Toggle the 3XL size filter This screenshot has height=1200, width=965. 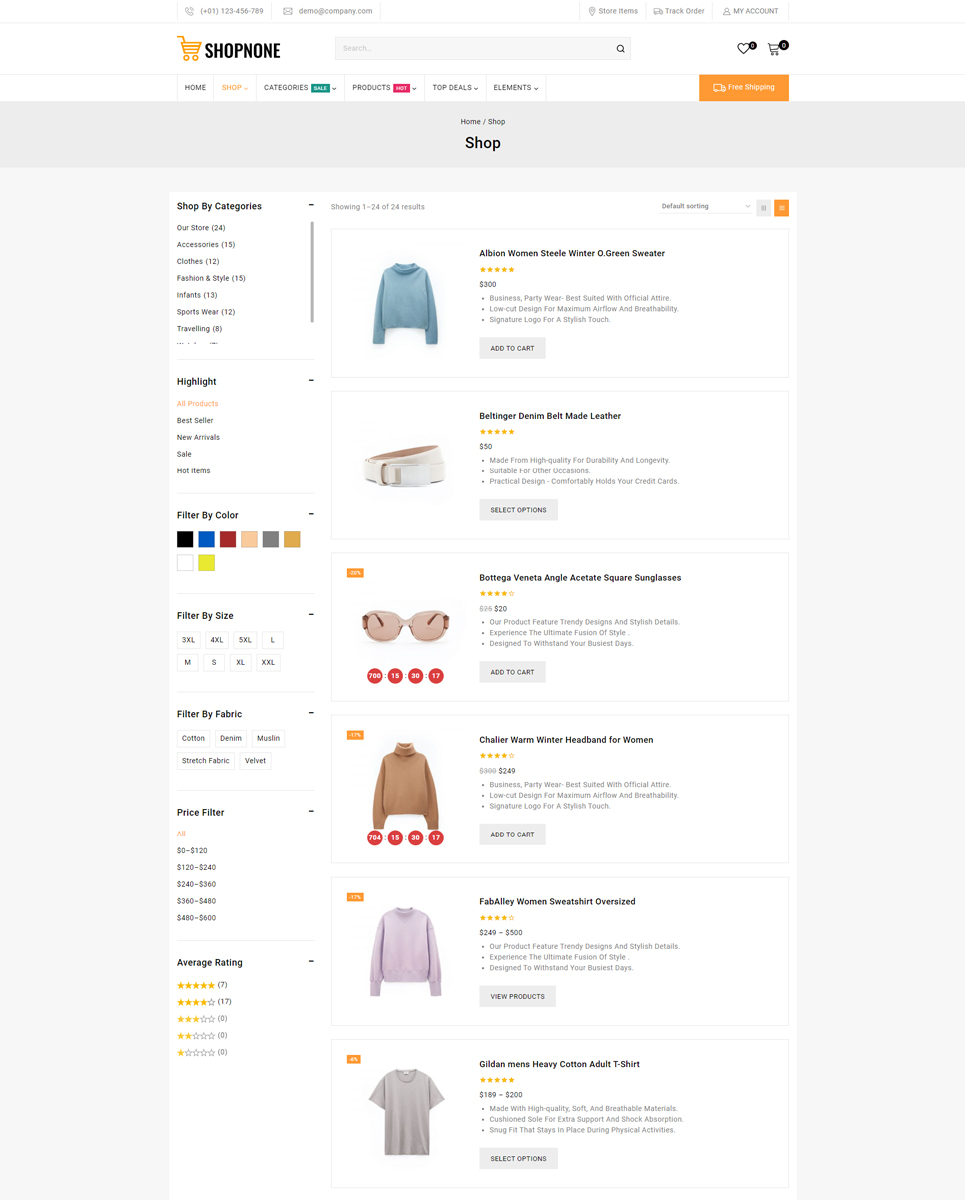pos(189,640)
